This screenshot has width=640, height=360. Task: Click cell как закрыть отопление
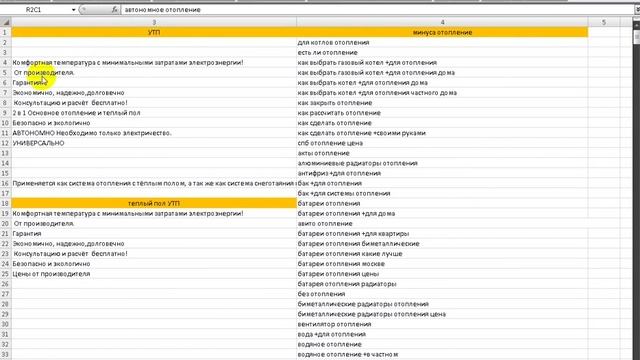click(442, 103)
